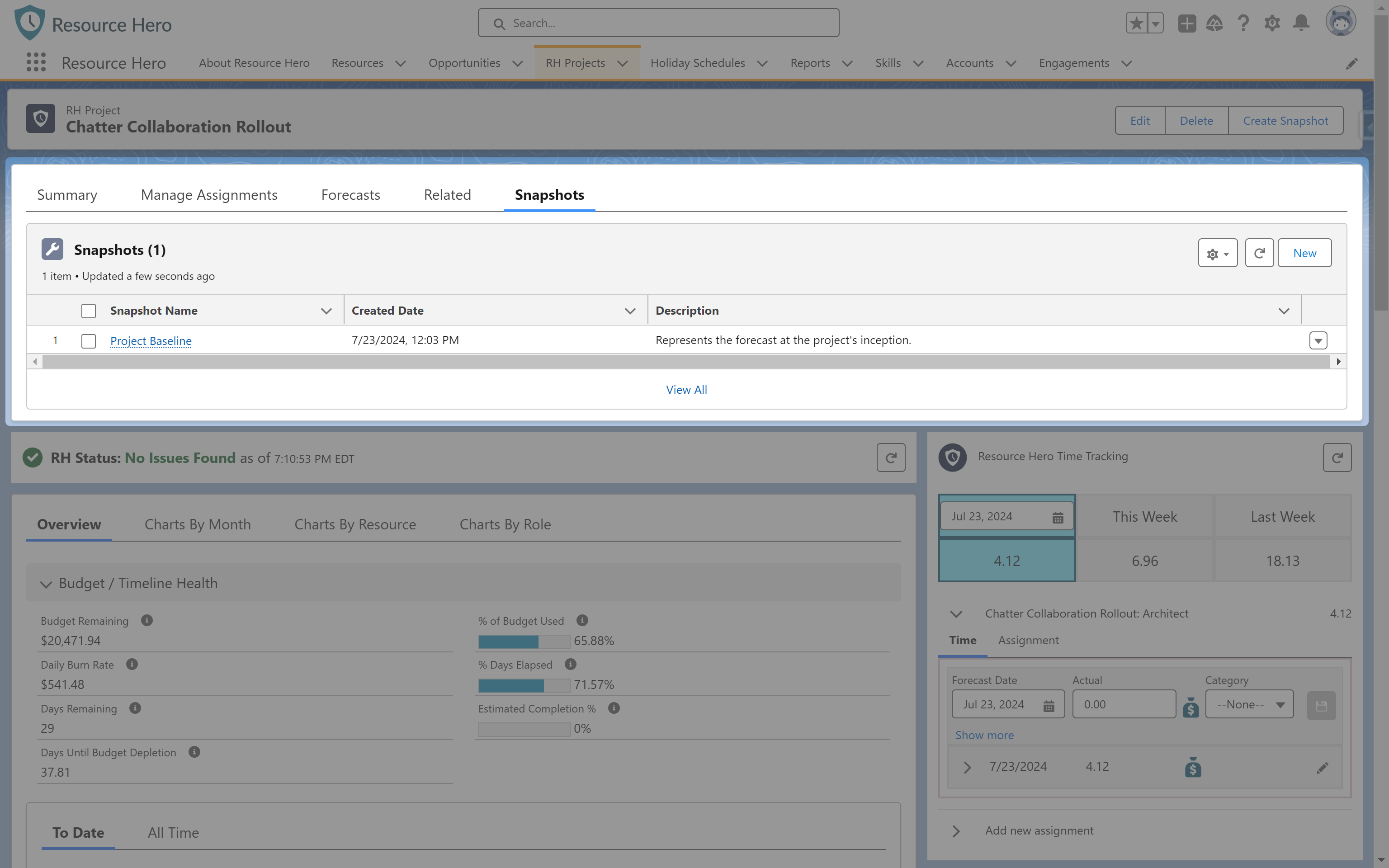Image resolution: width=1389 pixels, height=868 pixels.
Task: Tick the Project Baseline row checkbox
Action: [x=88, y=341]
